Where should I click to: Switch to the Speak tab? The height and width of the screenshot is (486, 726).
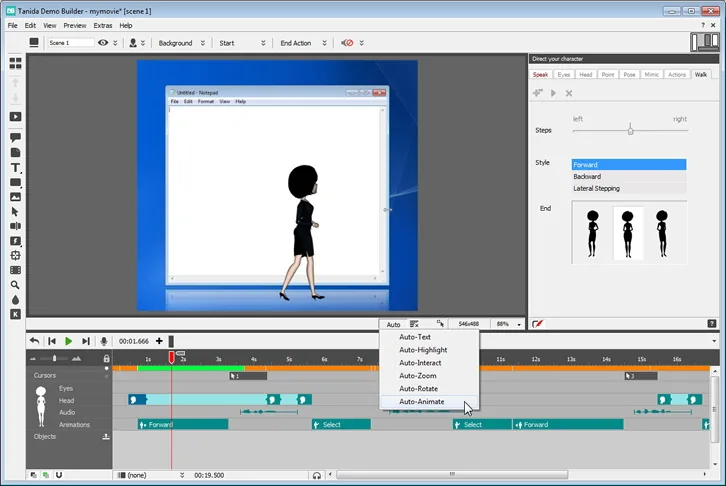pyautogui.click(x=540, y=75)
